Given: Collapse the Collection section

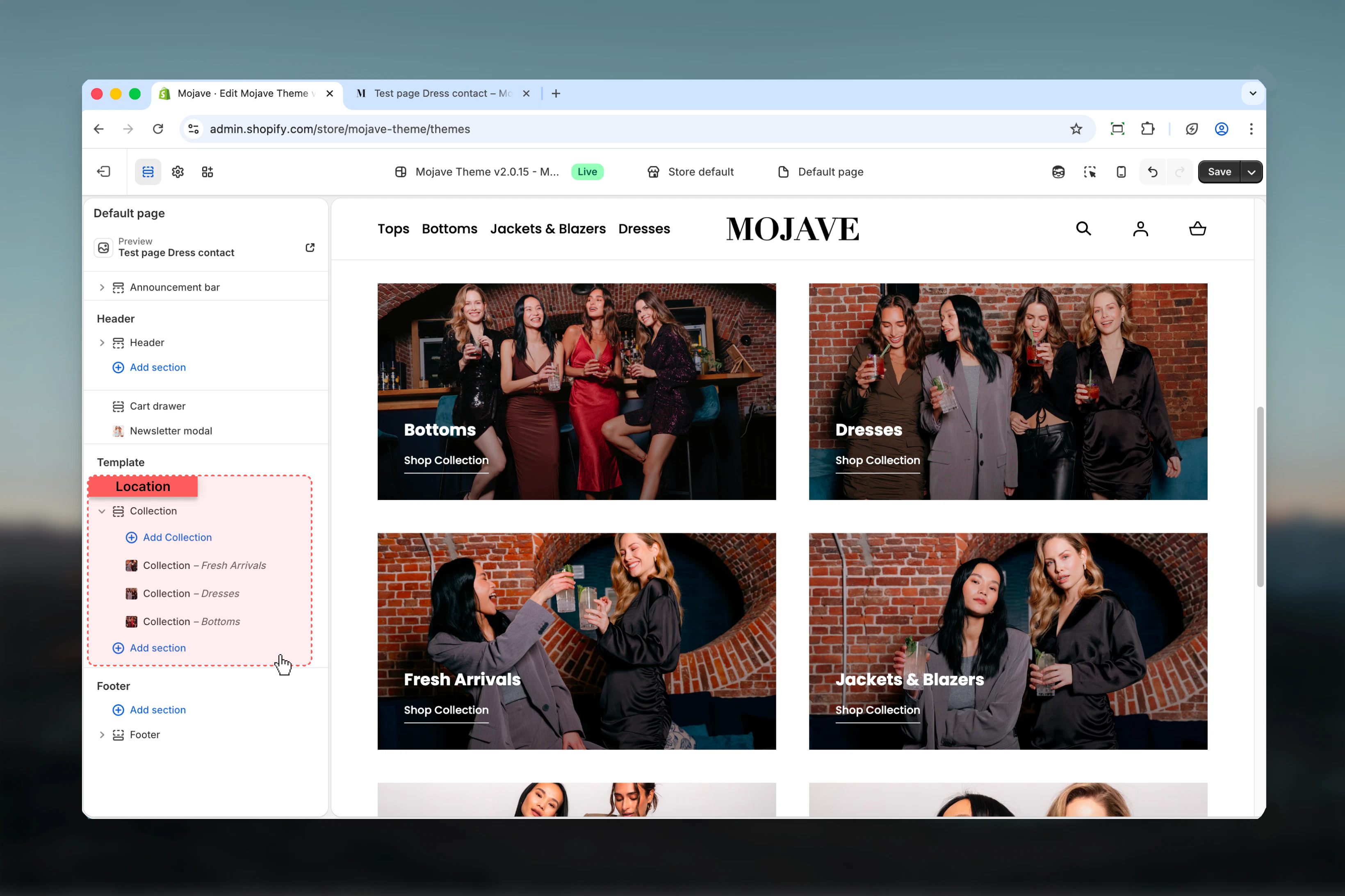Looking at the screenshot, I should (x=102, y=511).
